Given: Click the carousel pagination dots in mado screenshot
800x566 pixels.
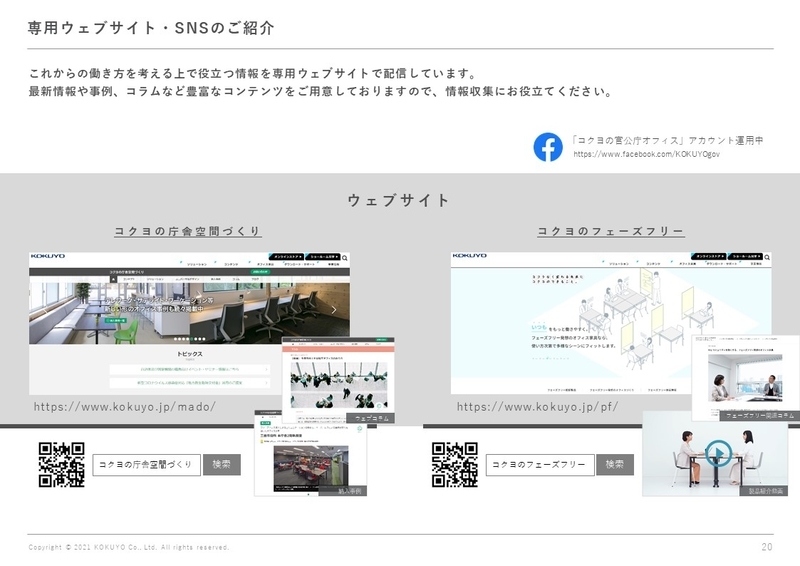Looking at the screenshot, I should [190, 339].
